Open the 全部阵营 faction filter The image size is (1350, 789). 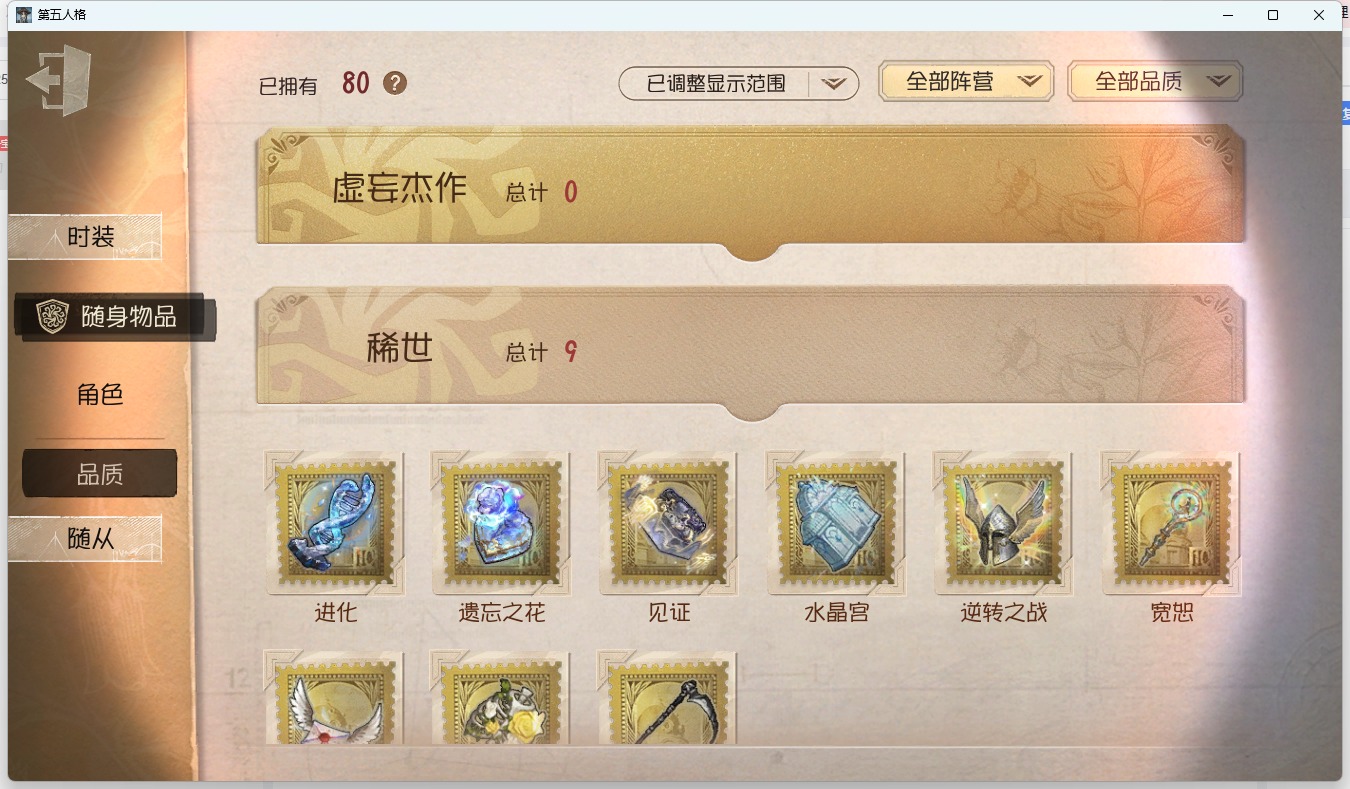[966, 82]
